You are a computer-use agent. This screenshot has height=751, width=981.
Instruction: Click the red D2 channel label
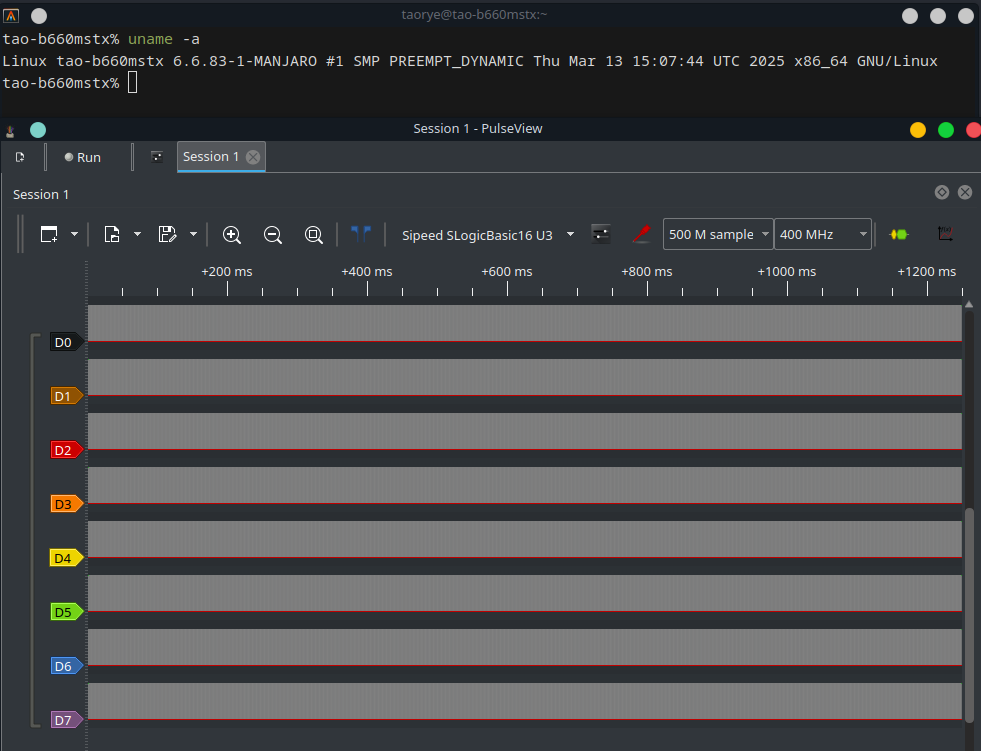click(64, 450)
